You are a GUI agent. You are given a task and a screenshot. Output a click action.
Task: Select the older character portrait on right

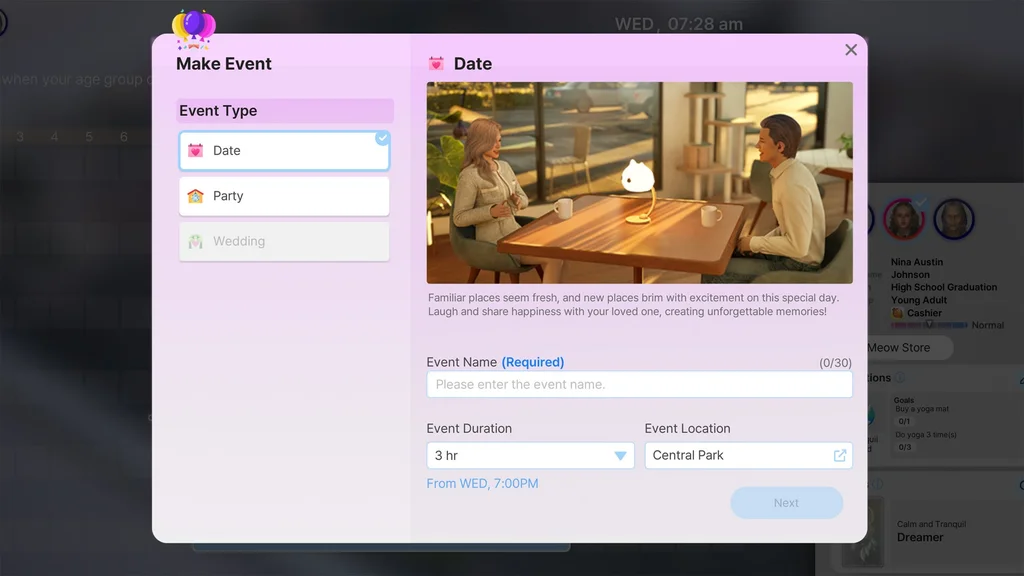tap(954, 220)
